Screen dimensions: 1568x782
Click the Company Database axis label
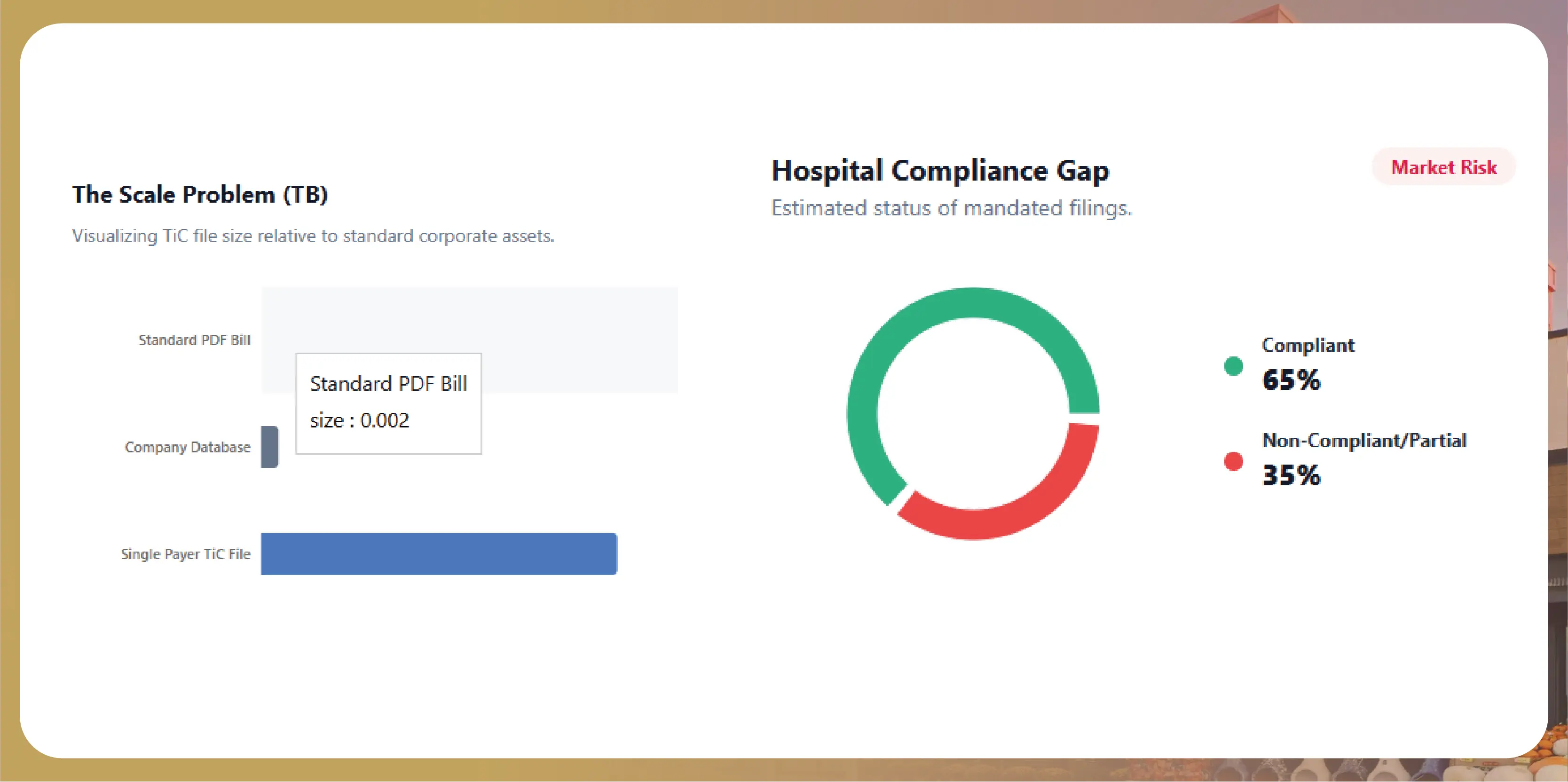tap(188, 447)
